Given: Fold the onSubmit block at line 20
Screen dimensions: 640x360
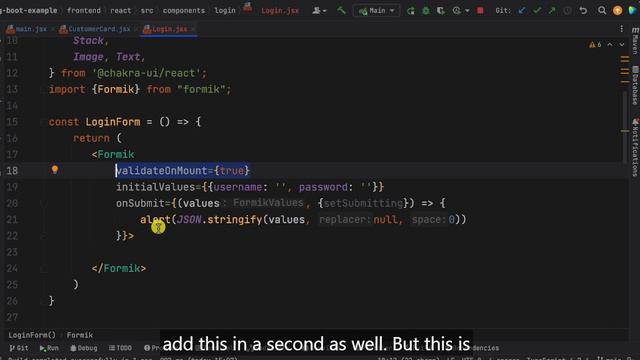Looking at the screenshot, I should 44,203.
